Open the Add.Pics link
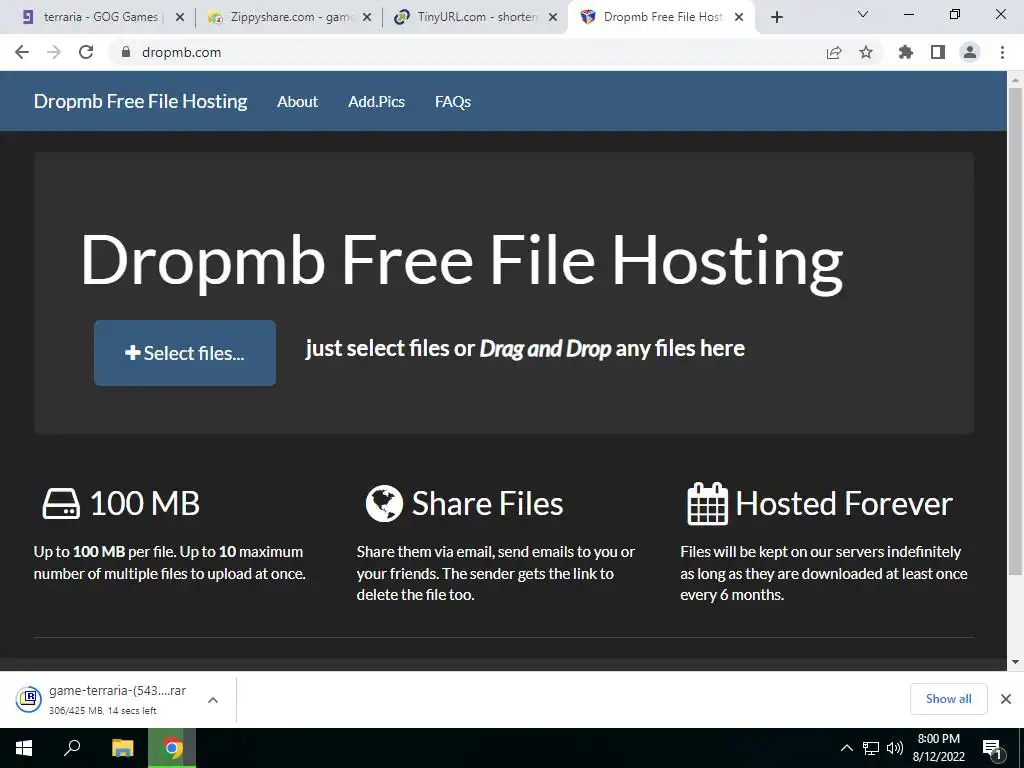 [376, 102]
